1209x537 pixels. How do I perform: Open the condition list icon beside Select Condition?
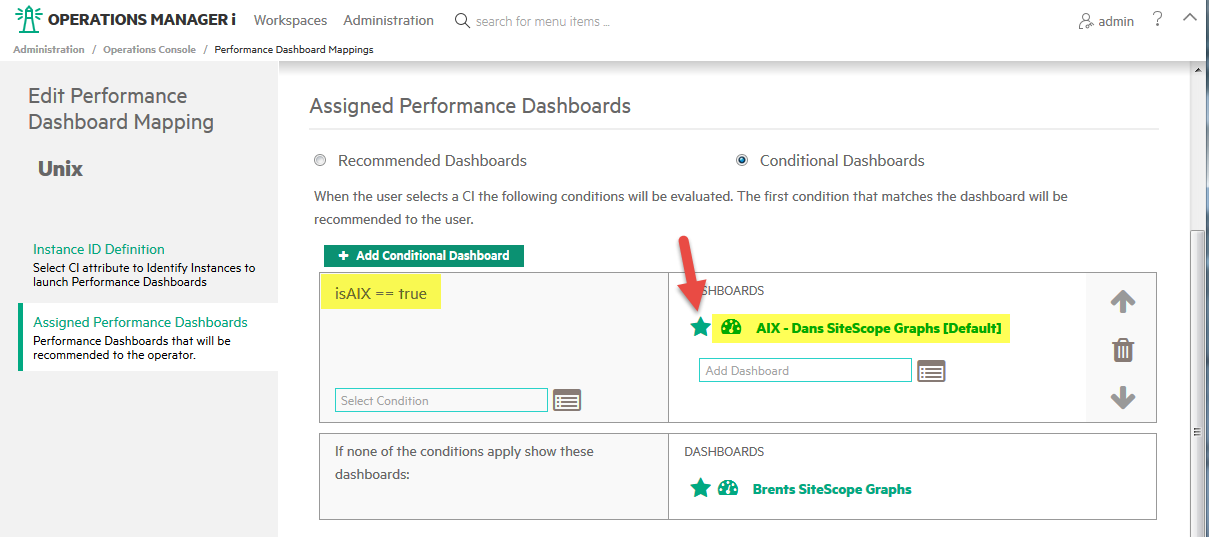click(567, 400)
